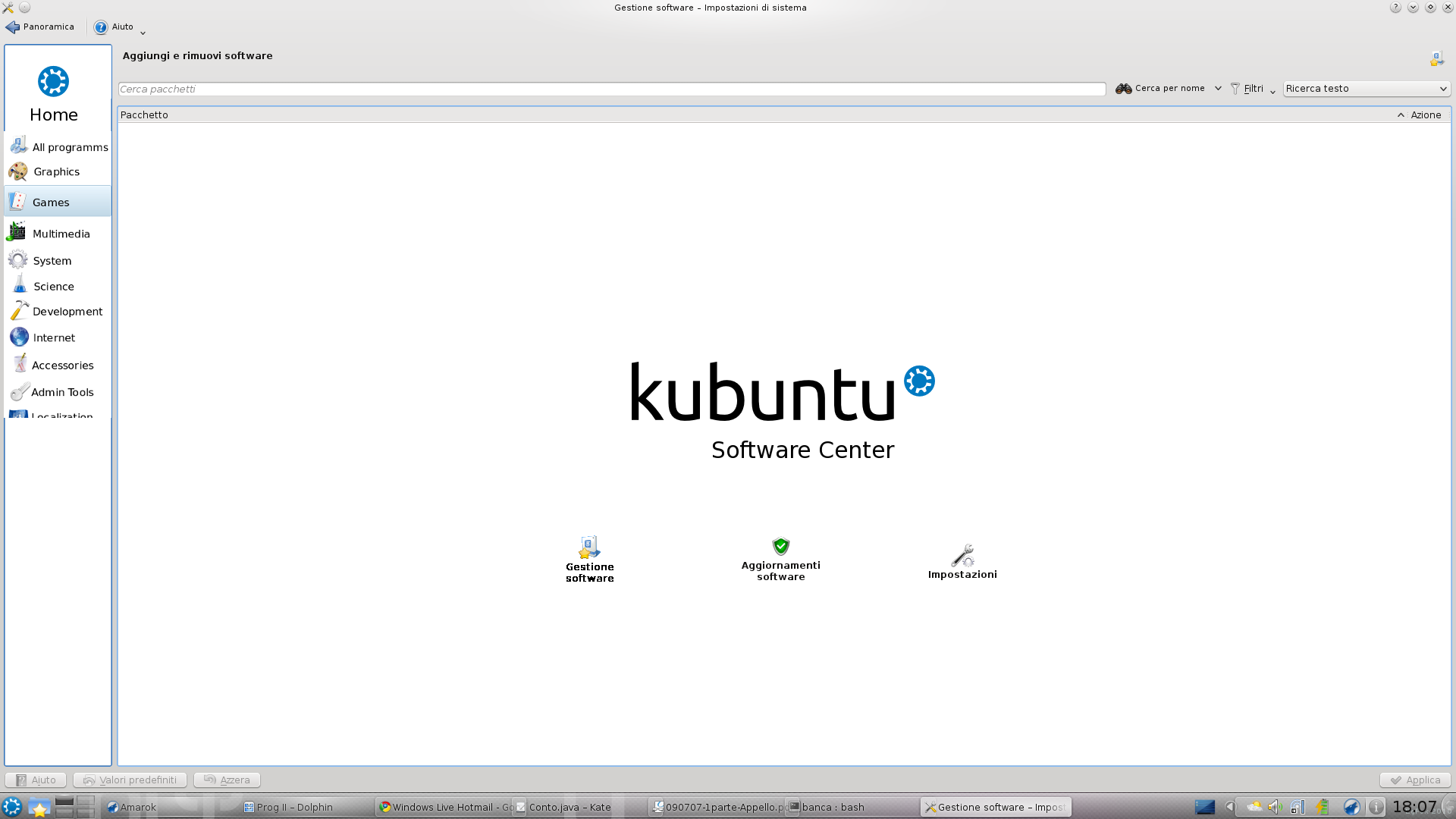Select the Multimedia category icon
This screenshot has width=1456, height=819.
(17, 233)
